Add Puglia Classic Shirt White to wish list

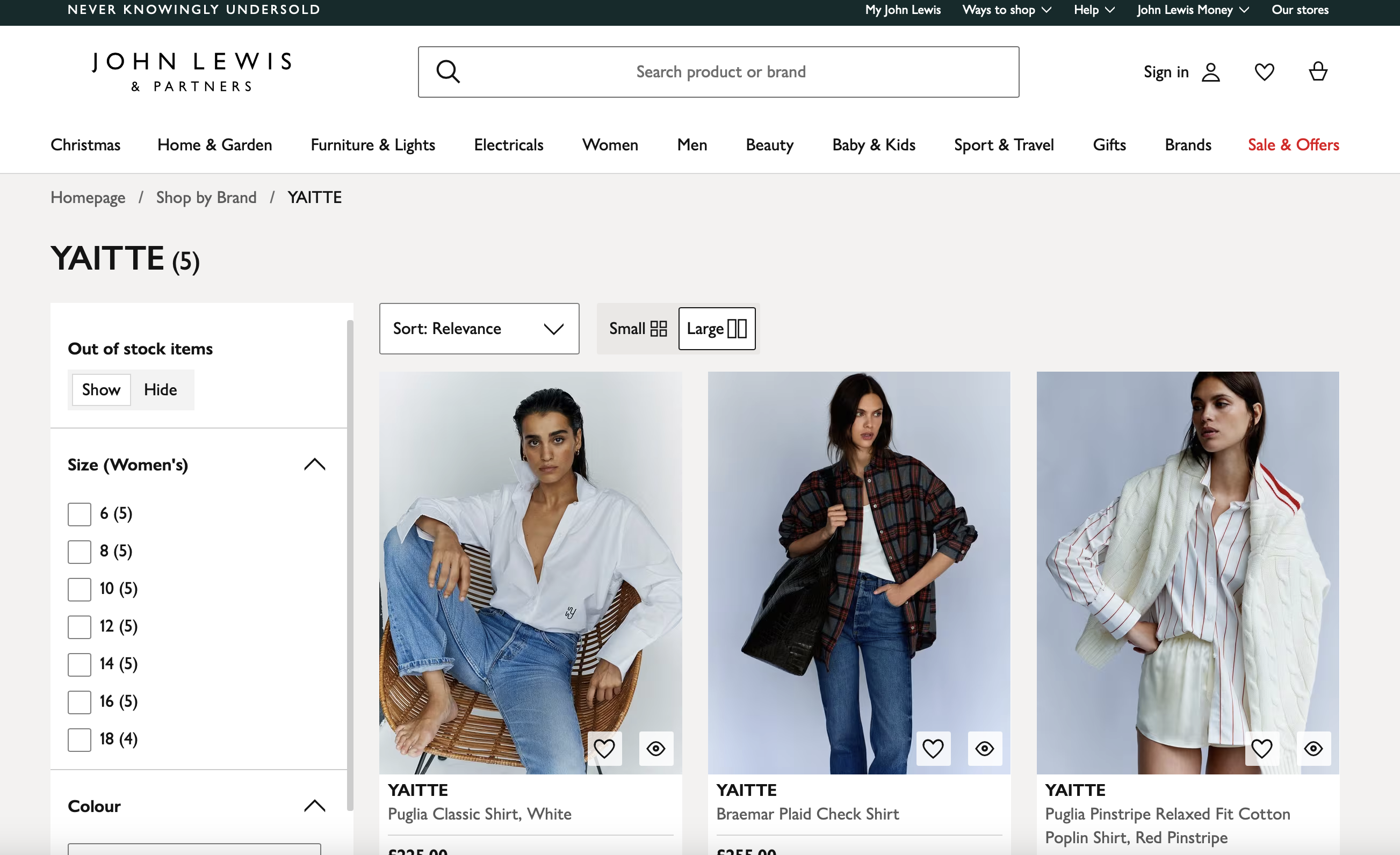(x=604, y=748)
